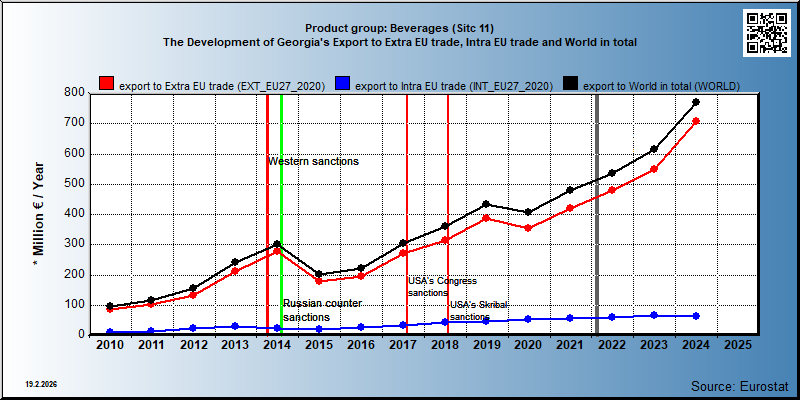800x400 pixels.
Task: Click the x-axis label 2017
Action: (x=403, y=345)
